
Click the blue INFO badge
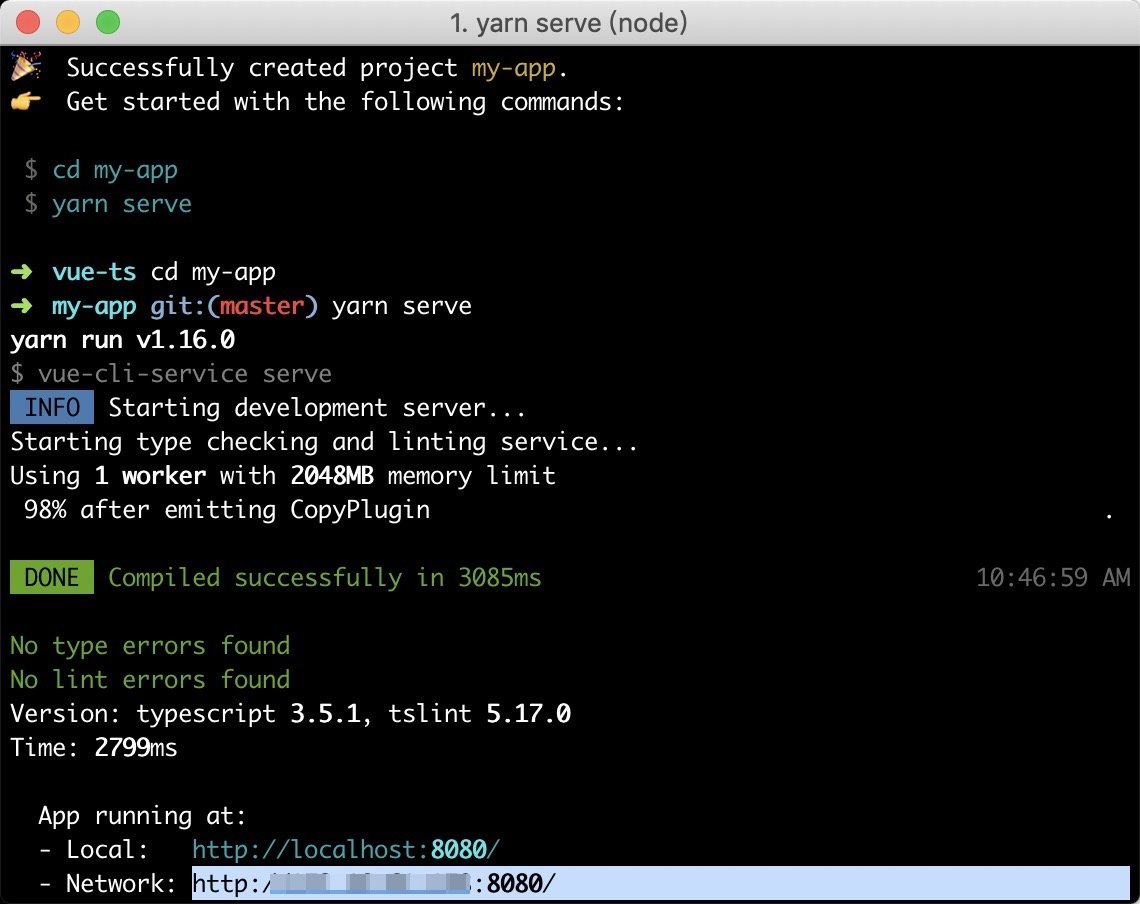tap(52, 408)
